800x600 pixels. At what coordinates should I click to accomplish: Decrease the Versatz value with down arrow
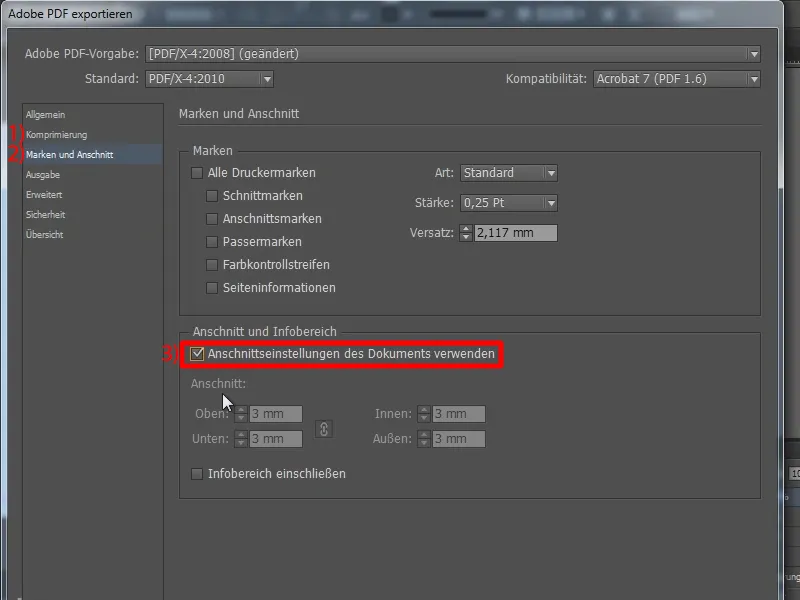[x=465, y=237]
